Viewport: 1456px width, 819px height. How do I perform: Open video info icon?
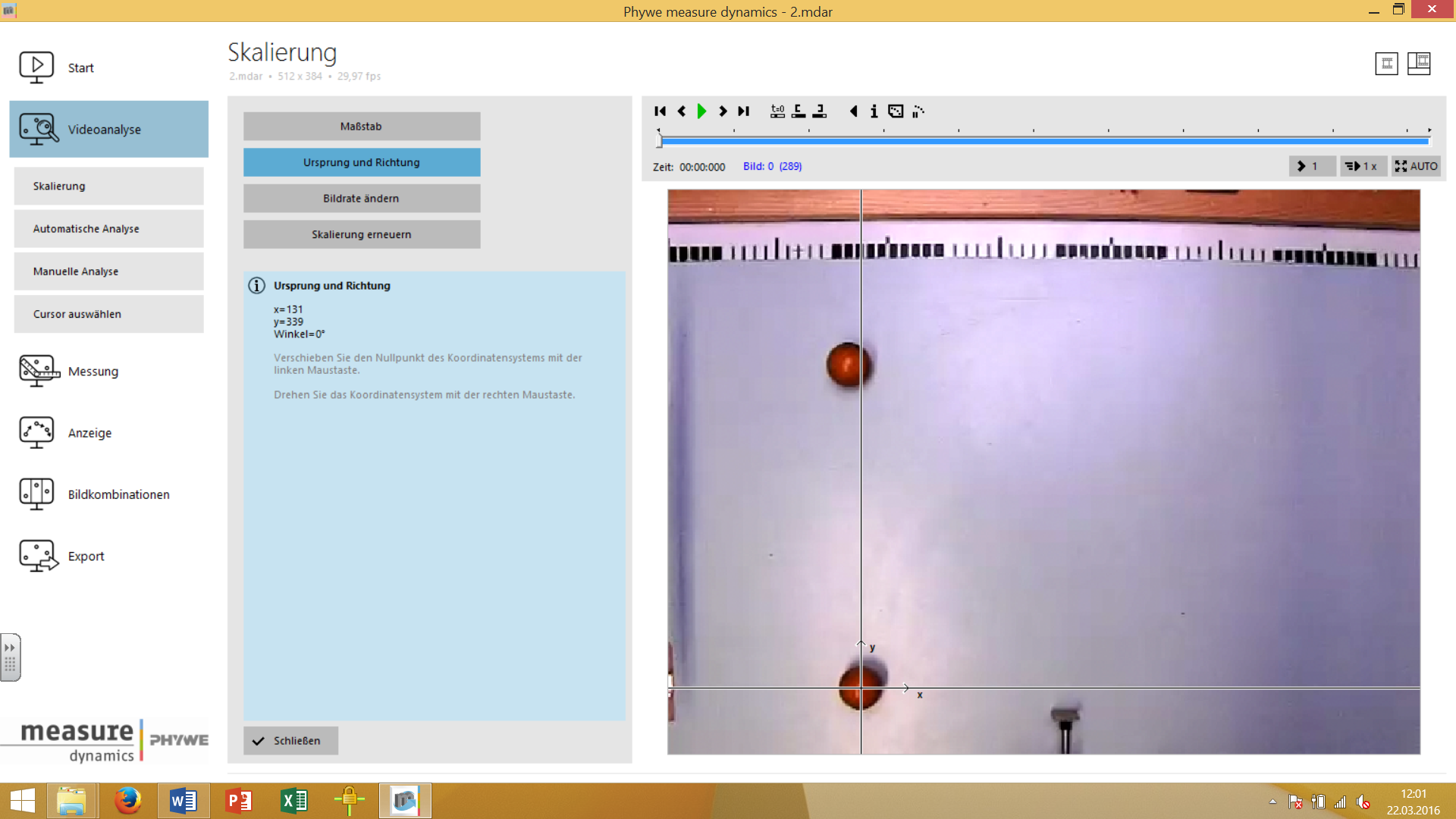pyautogui.click(x=874, y=111)
